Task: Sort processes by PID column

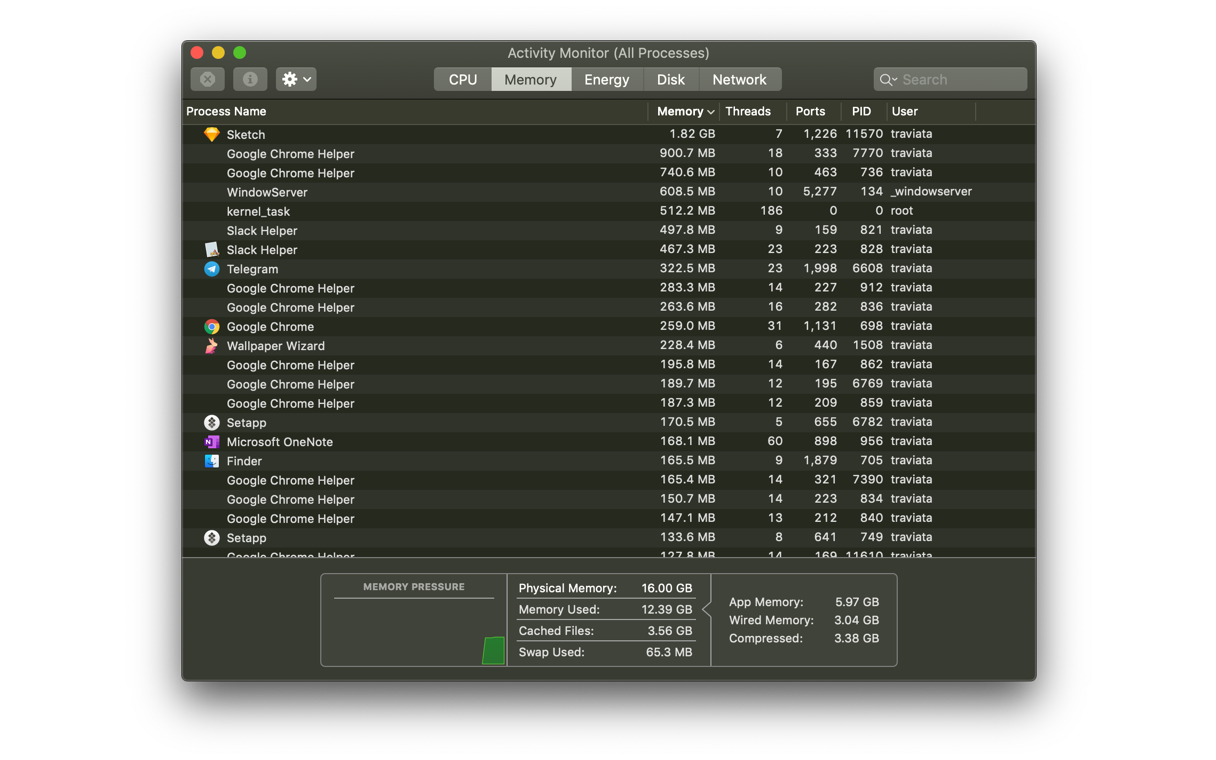Action: (x=861, y=111)
